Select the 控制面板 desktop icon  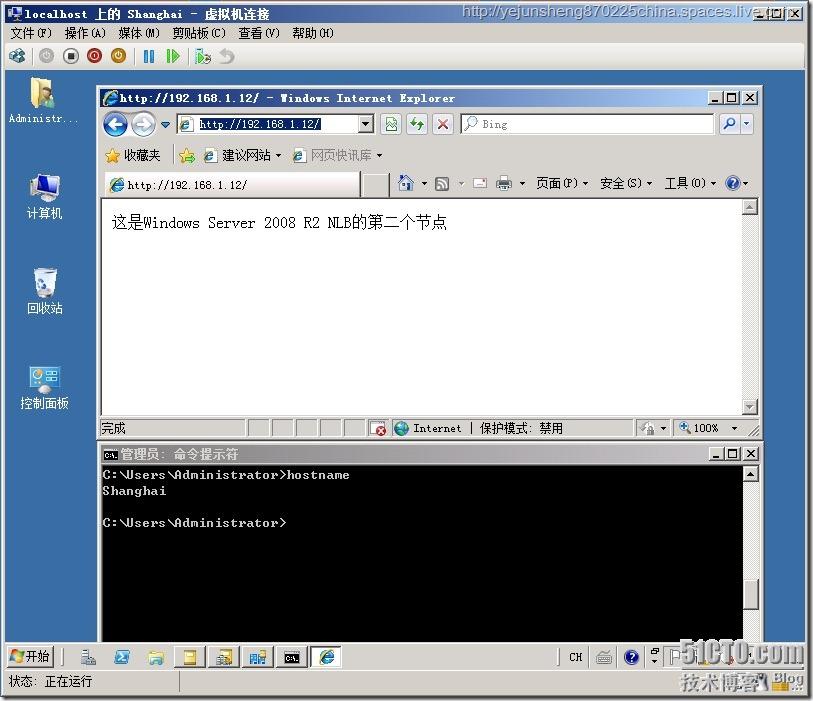tap(44, 387)
